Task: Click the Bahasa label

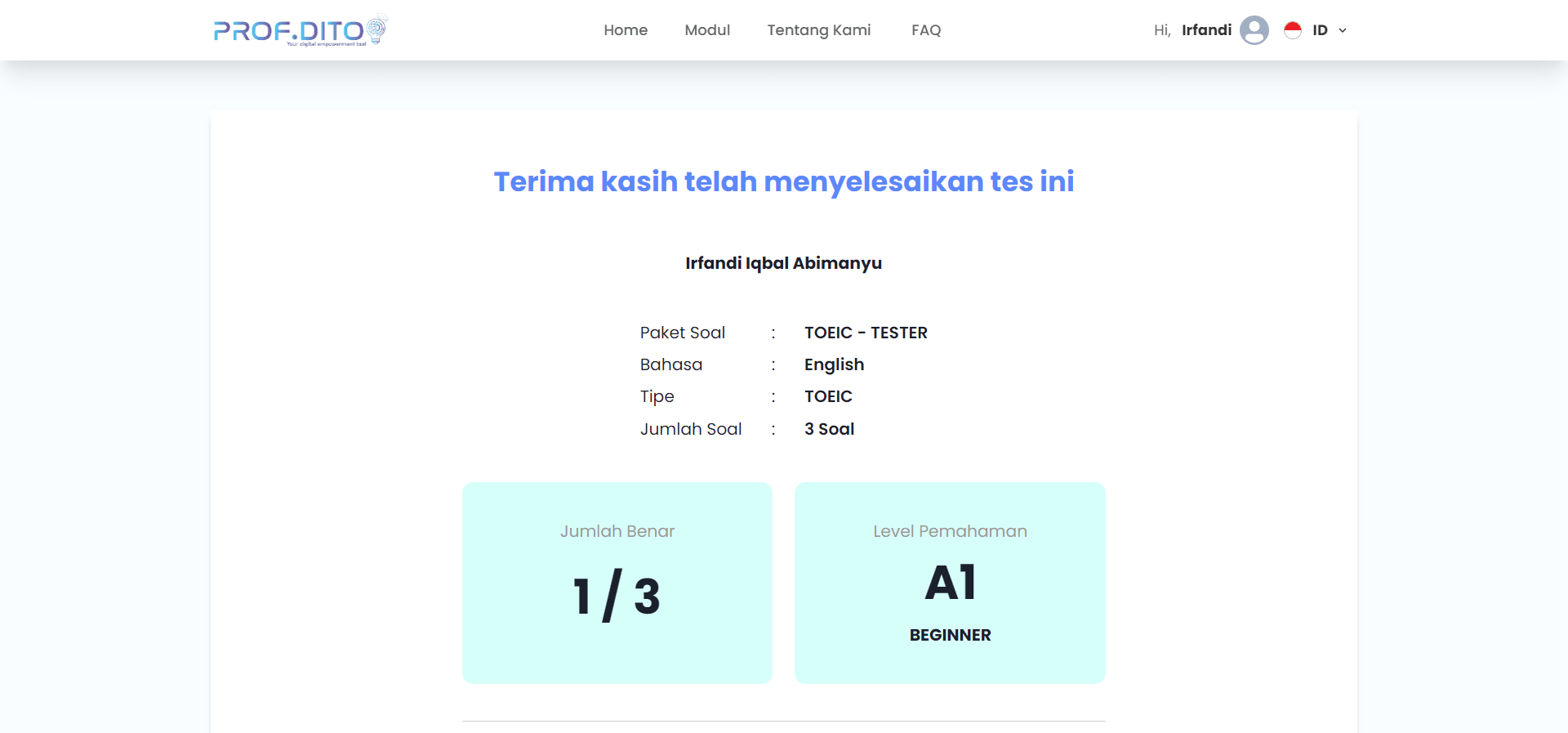Action: click(671, 364)
